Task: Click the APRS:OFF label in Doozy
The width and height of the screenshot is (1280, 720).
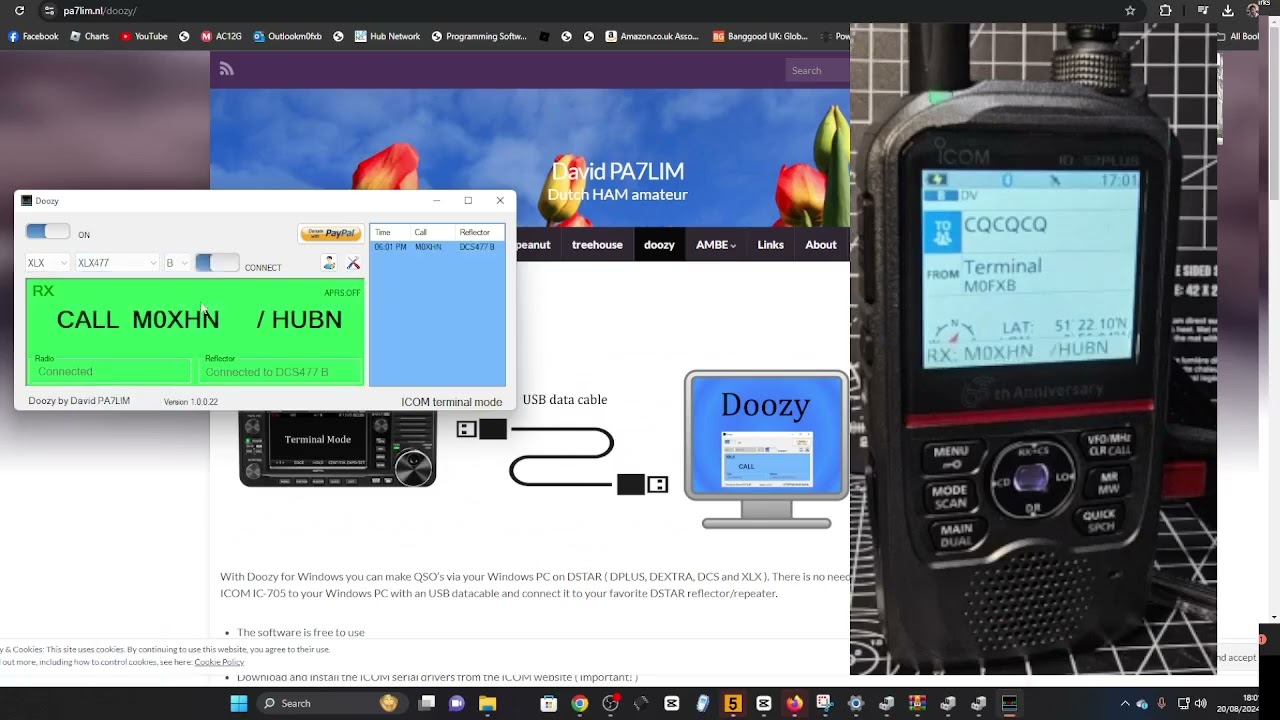Action: (x=342, y=293)
